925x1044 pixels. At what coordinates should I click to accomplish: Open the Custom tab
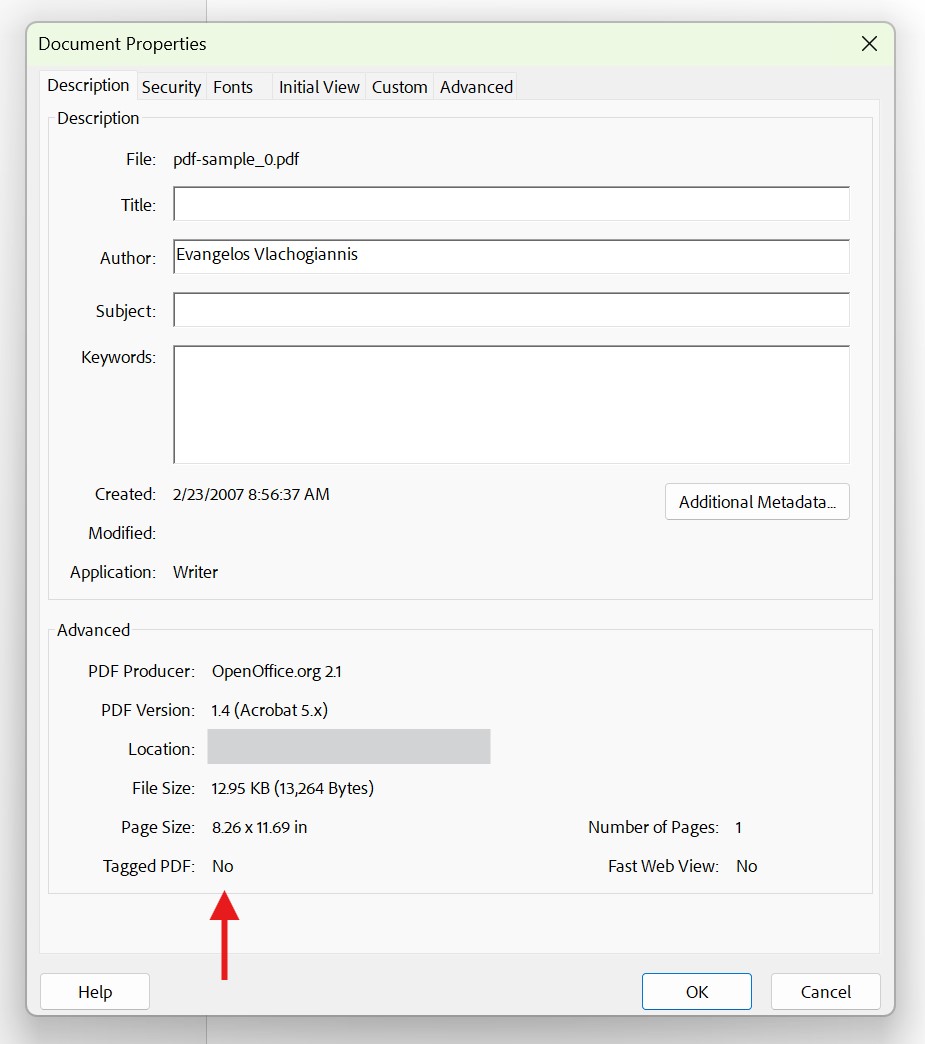(x=399, y=87)
